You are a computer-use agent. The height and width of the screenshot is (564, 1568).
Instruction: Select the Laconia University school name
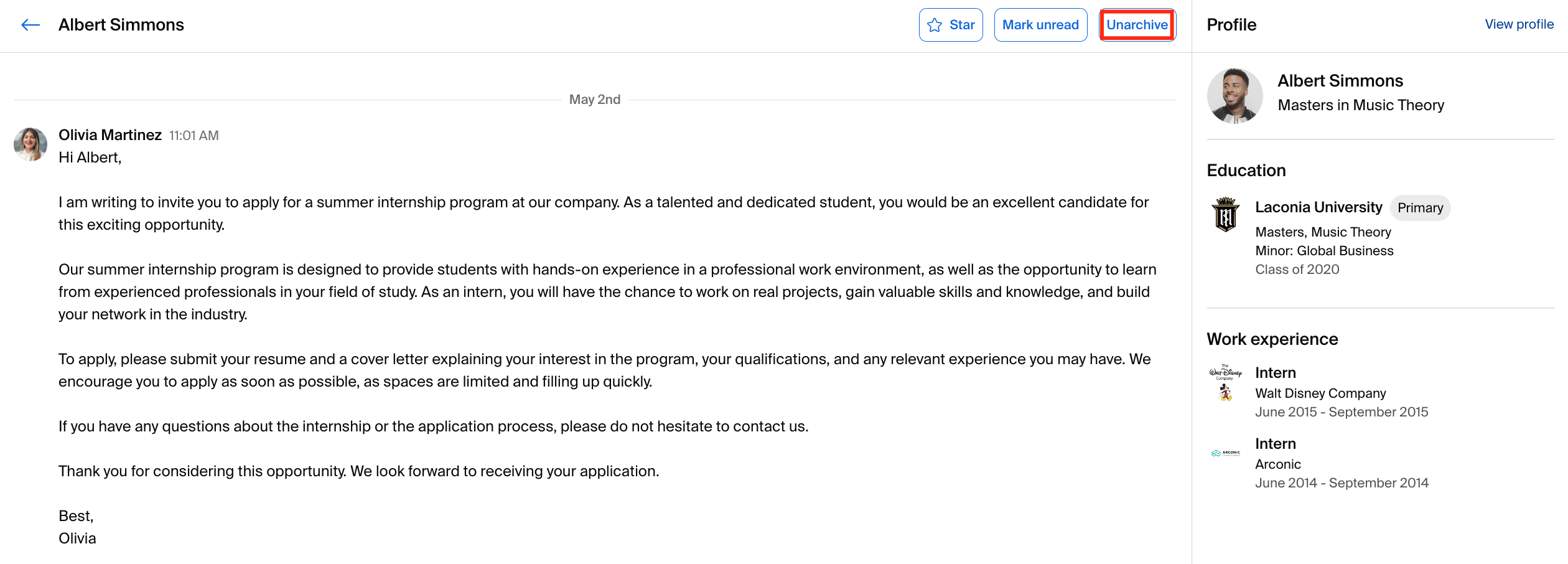pos(1318,207)
